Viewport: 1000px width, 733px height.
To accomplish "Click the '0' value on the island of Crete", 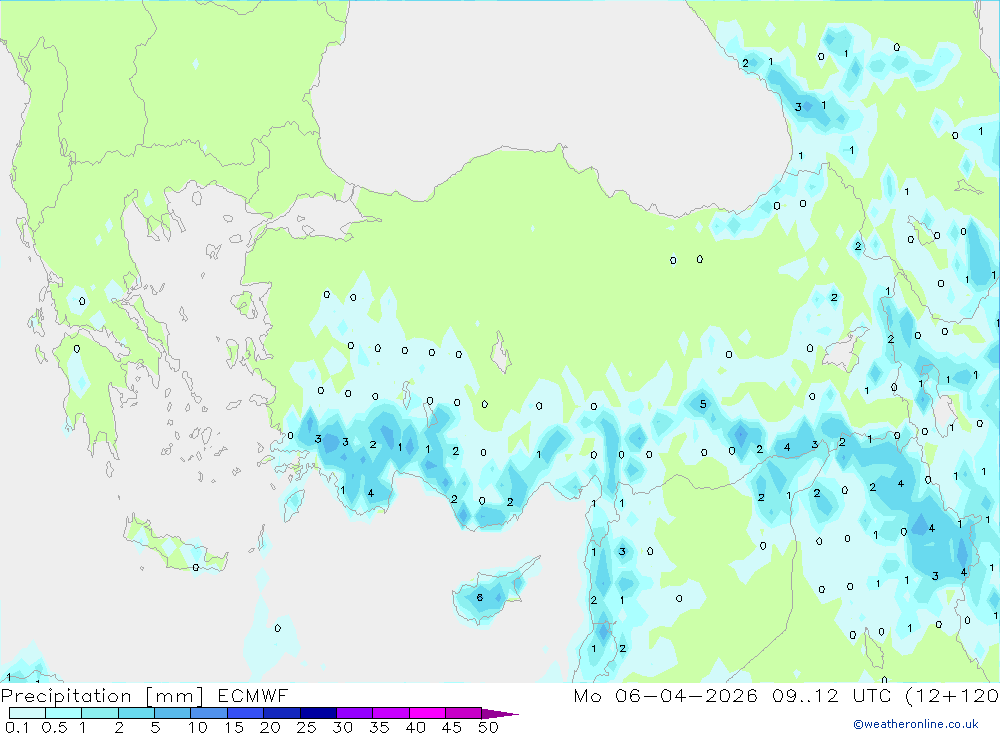I will (x=196, y=567).
